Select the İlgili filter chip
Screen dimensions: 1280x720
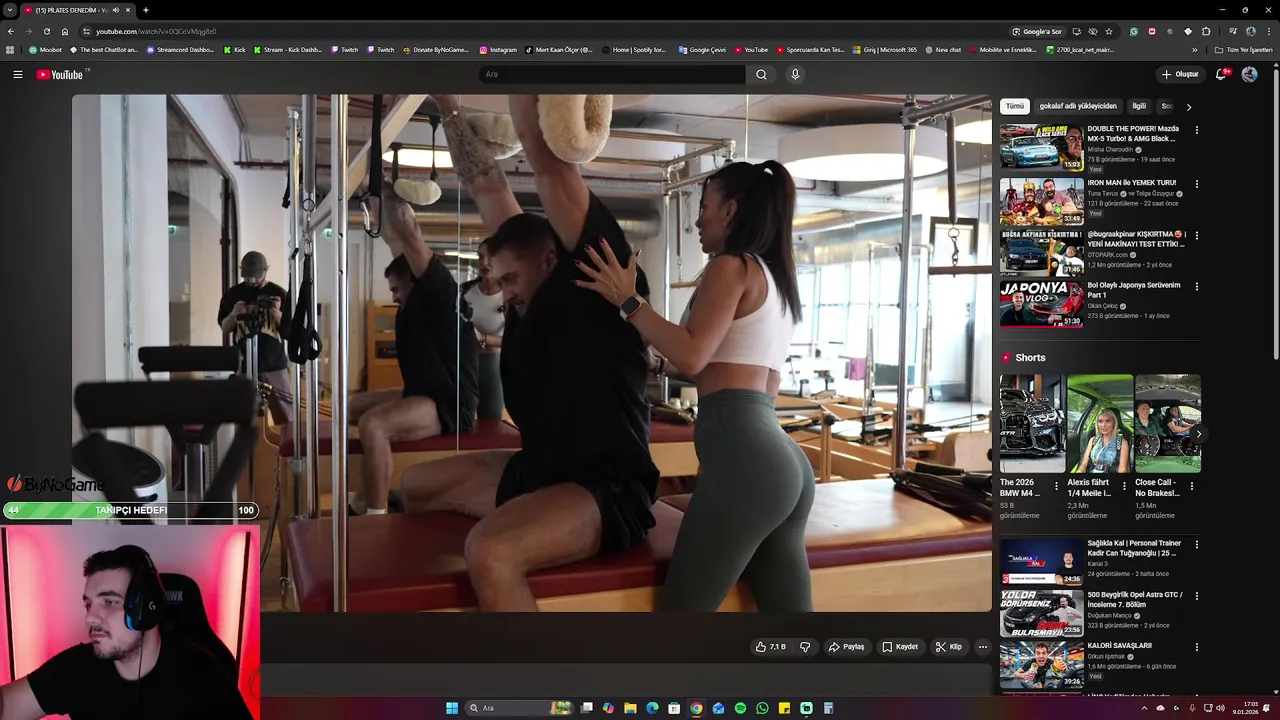tap(1139, 106)
